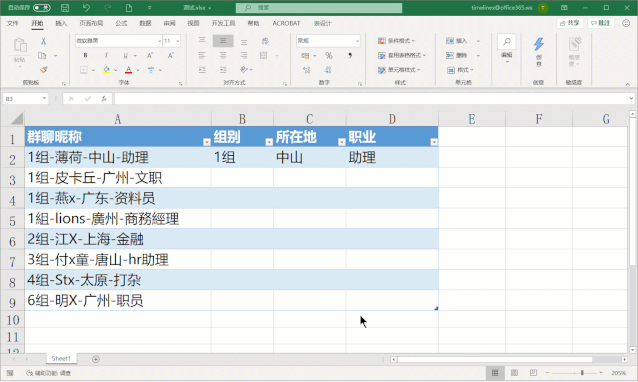Click the Paste clipboard icon
Image resolution: width=638 pixels, height=382 pixels.
20,45
